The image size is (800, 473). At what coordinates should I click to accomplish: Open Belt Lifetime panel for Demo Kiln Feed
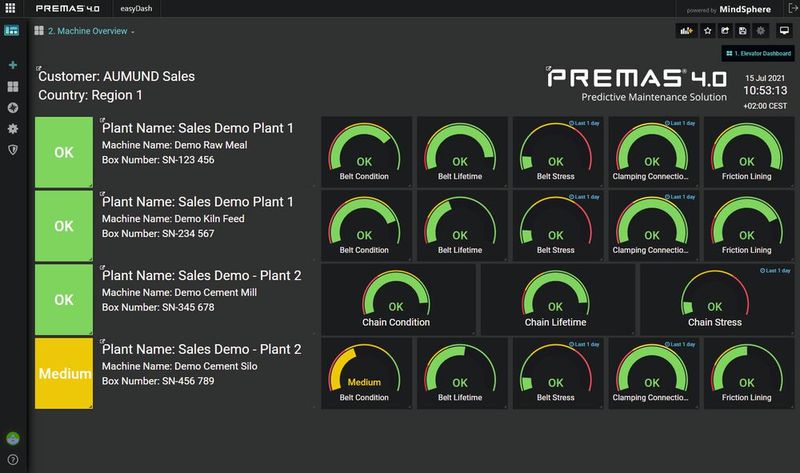(x=462, y=226)
